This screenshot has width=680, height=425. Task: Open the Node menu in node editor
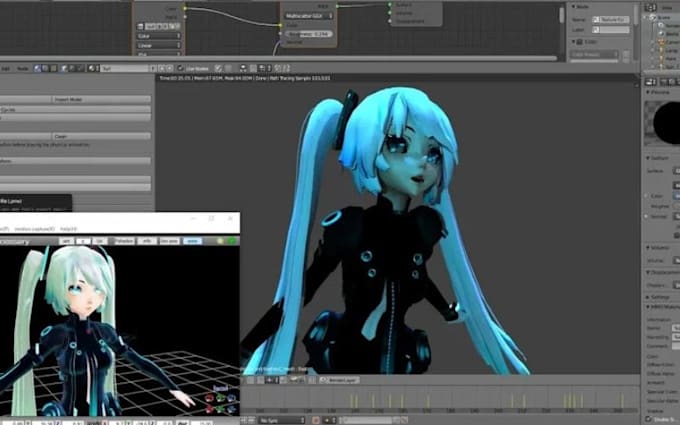click(23, 69)
